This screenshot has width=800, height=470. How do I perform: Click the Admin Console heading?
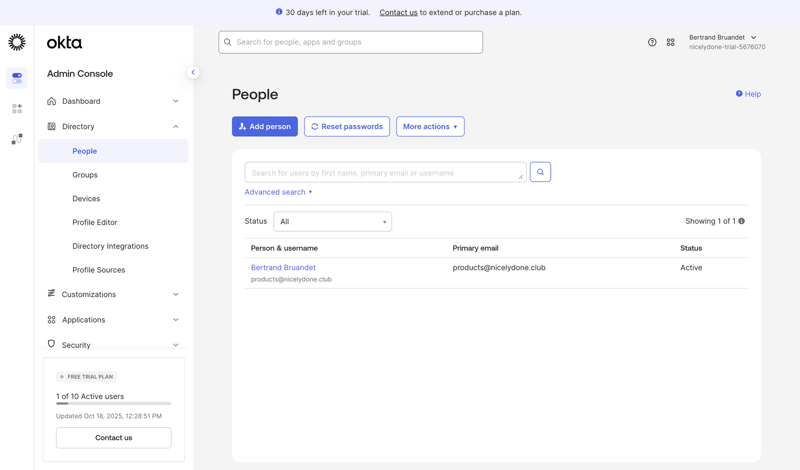[80, 73]
